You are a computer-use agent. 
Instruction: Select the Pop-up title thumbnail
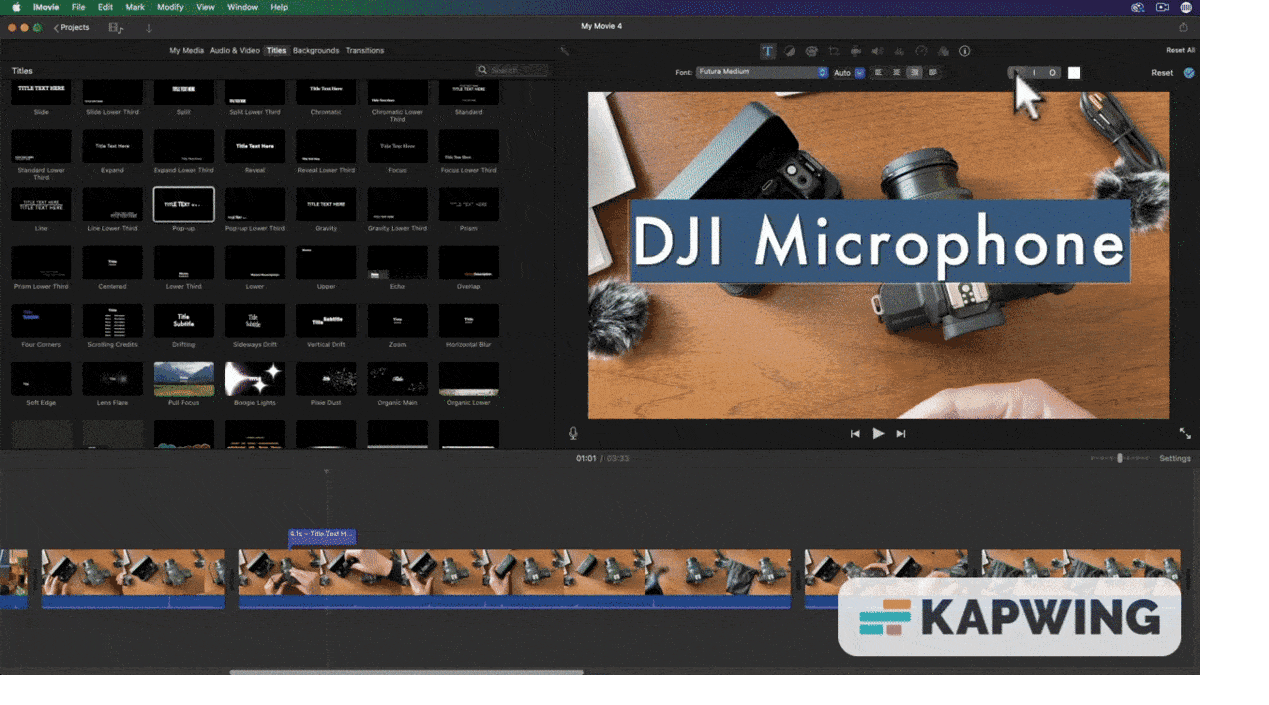[183, 204]
